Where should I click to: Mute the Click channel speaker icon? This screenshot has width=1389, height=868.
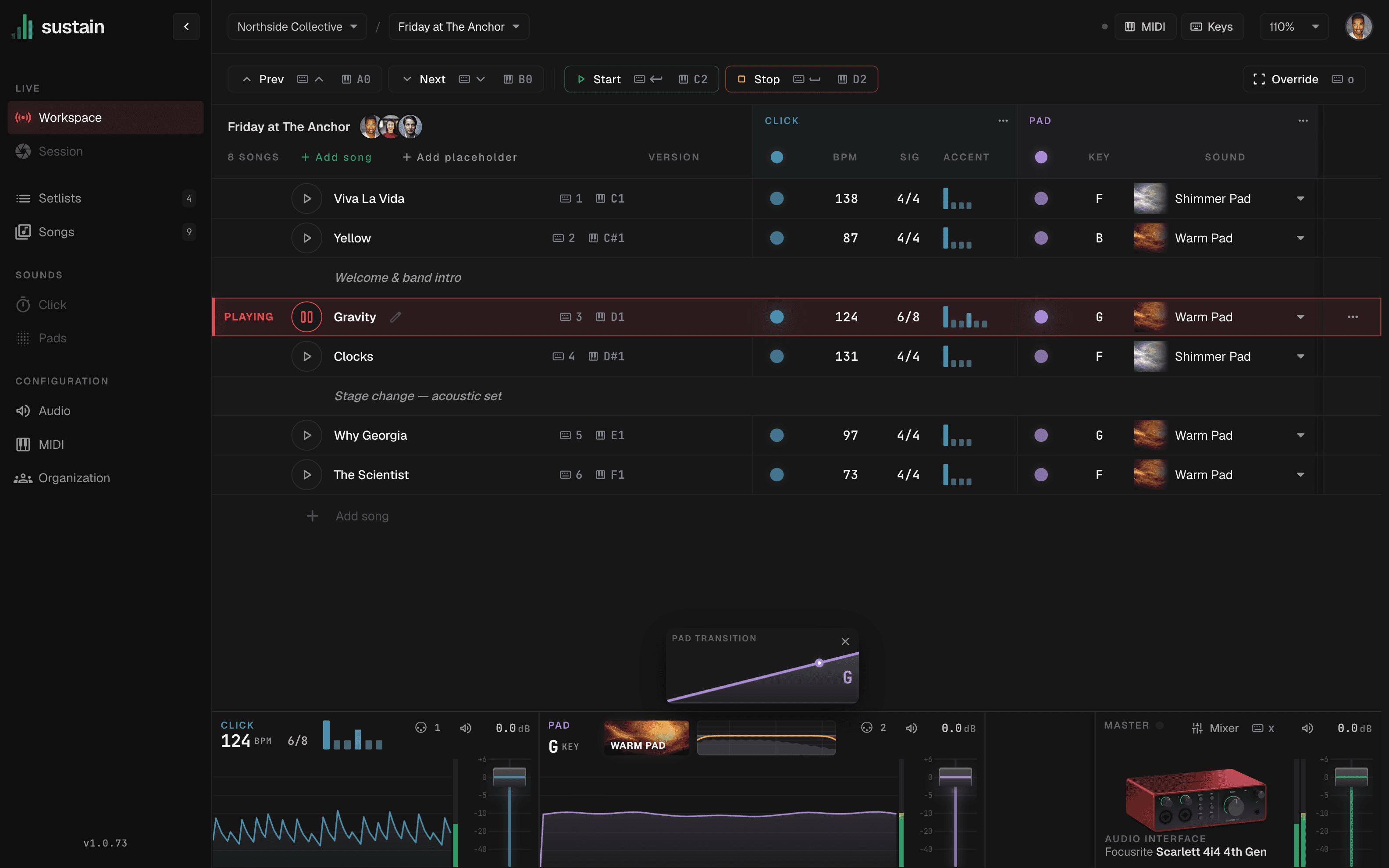tap(466, 728)
